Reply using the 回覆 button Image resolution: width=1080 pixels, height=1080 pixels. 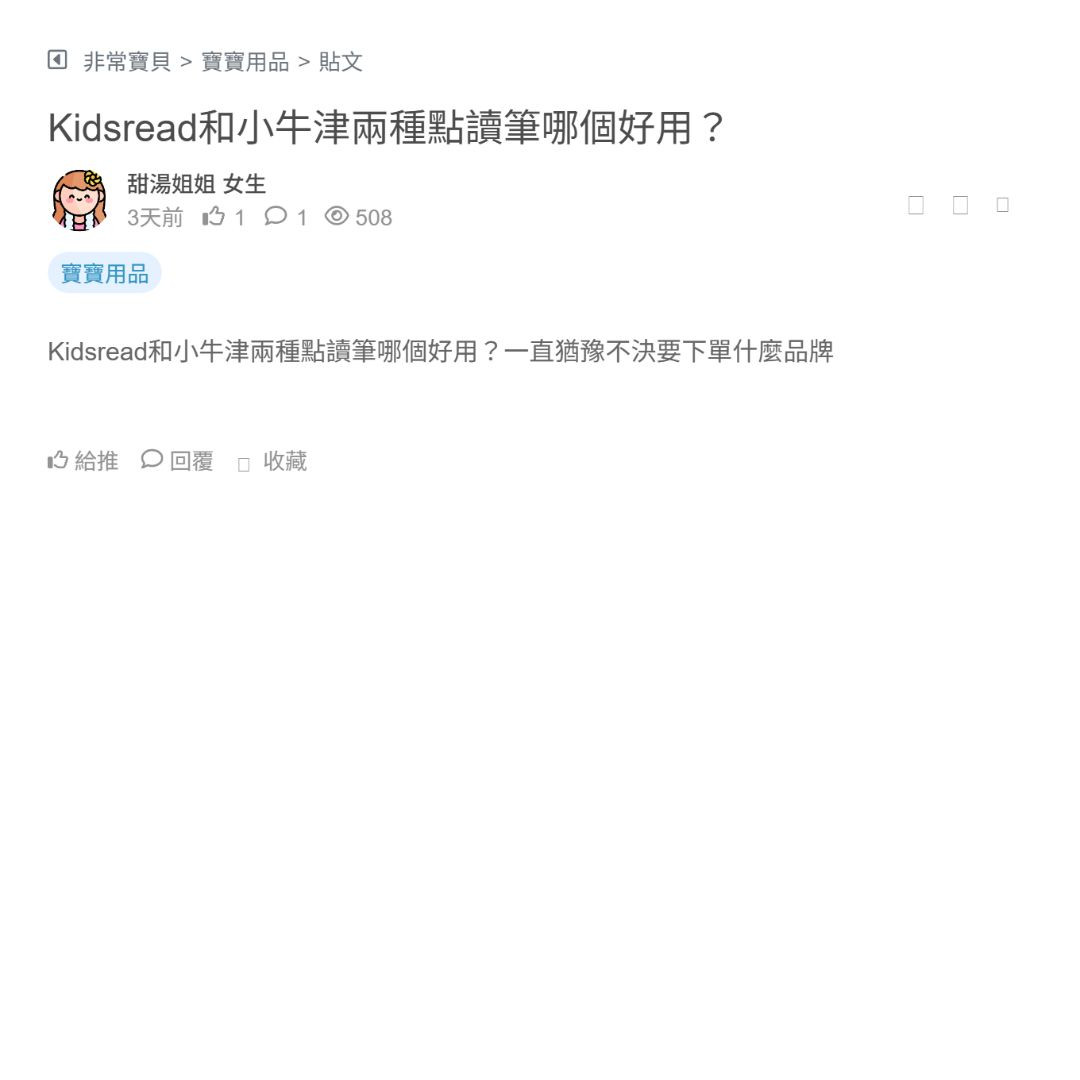pos(177,461)
